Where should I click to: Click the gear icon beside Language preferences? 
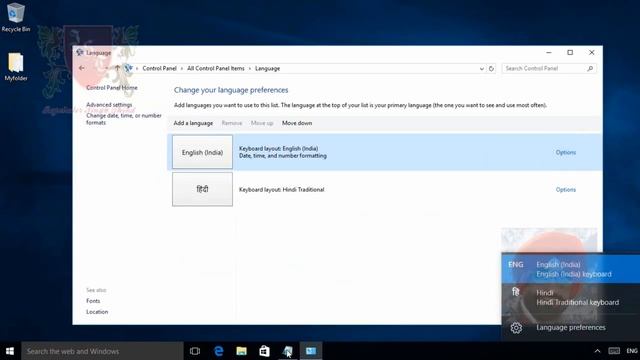pyautogui.click(x=516, y=328)
